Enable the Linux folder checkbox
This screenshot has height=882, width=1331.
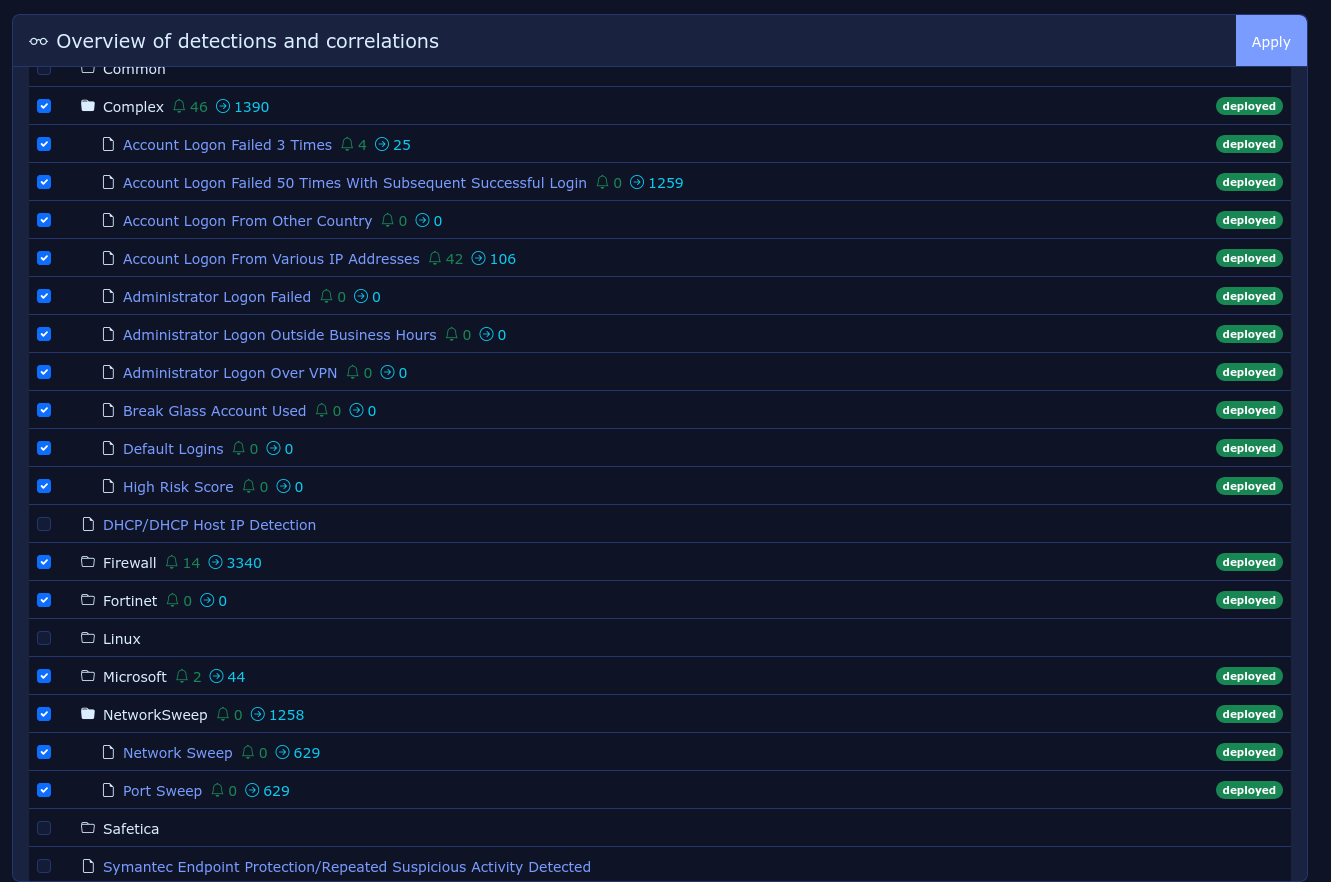[x=44, y=639]
